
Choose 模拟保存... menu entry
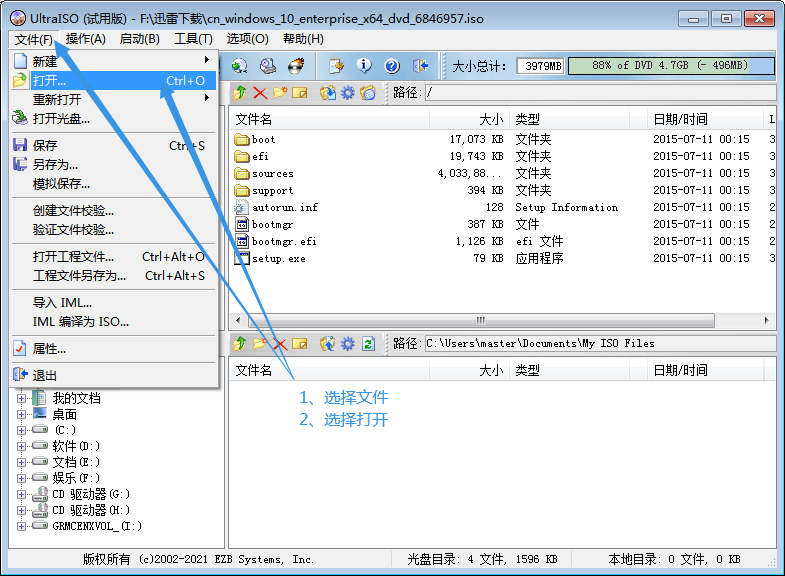click(x=114, y=184)
